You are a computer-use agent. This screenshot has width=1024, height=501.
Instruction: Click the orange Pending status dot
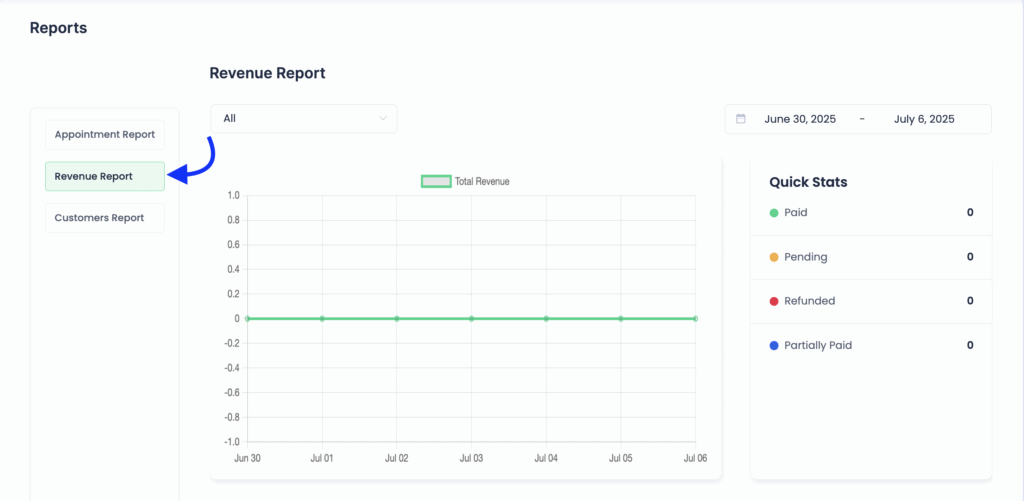pyautogui.click(x=774, y=257)
